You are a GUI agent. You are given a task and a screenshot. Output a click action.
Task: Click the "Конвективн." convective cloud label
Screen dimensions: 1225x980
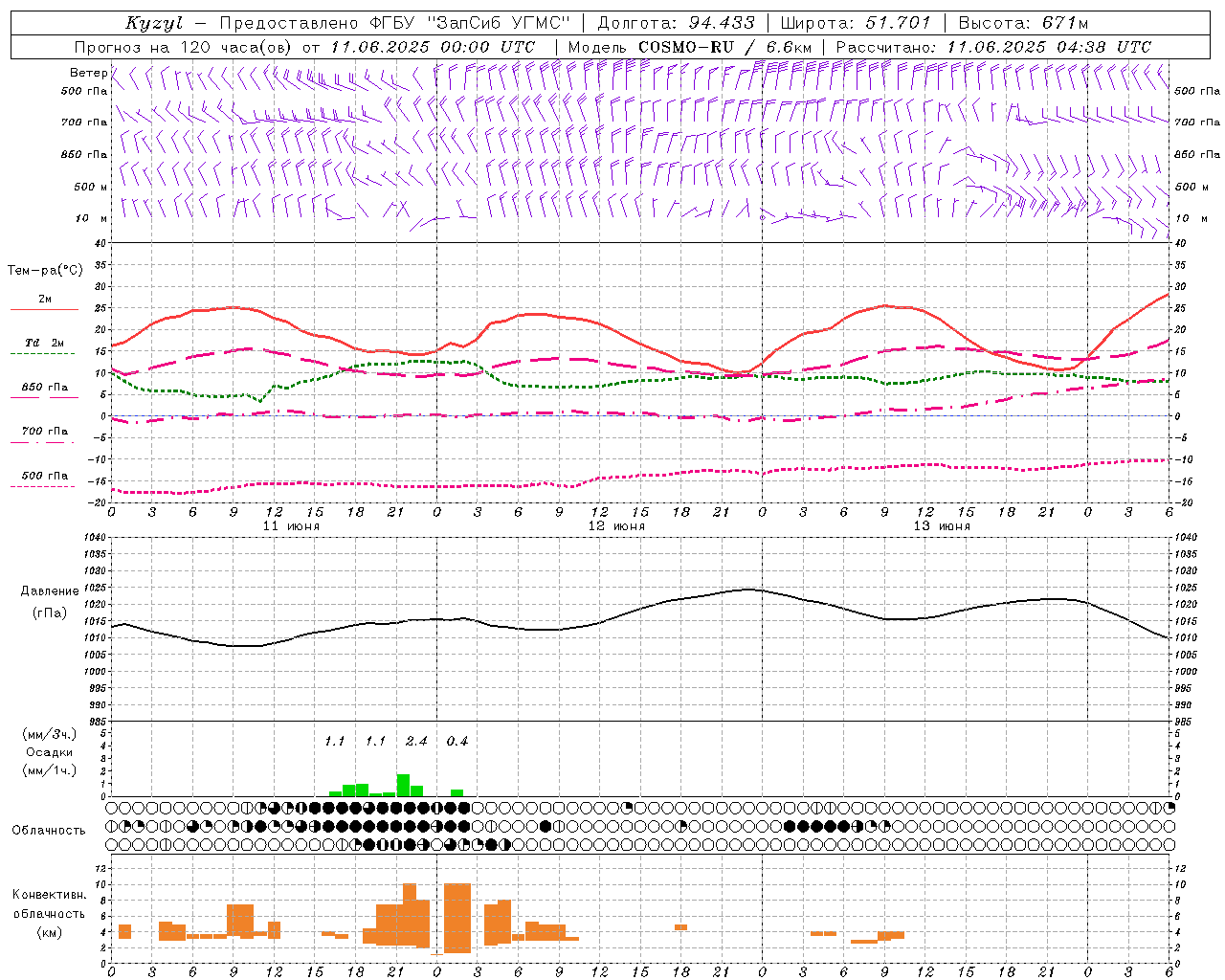pyautogui.click(x=49, y=895)
